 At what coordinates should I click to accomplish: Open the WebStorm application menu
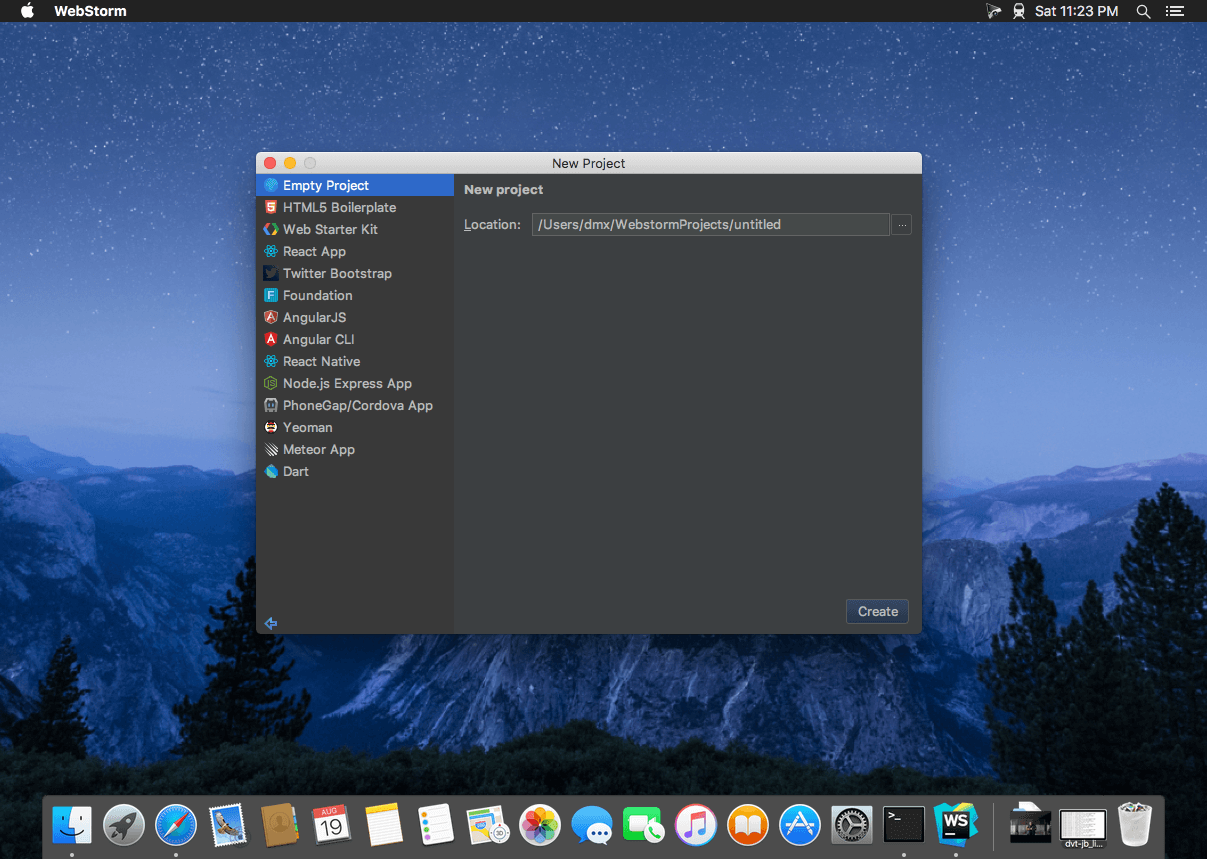click(90, 11)
